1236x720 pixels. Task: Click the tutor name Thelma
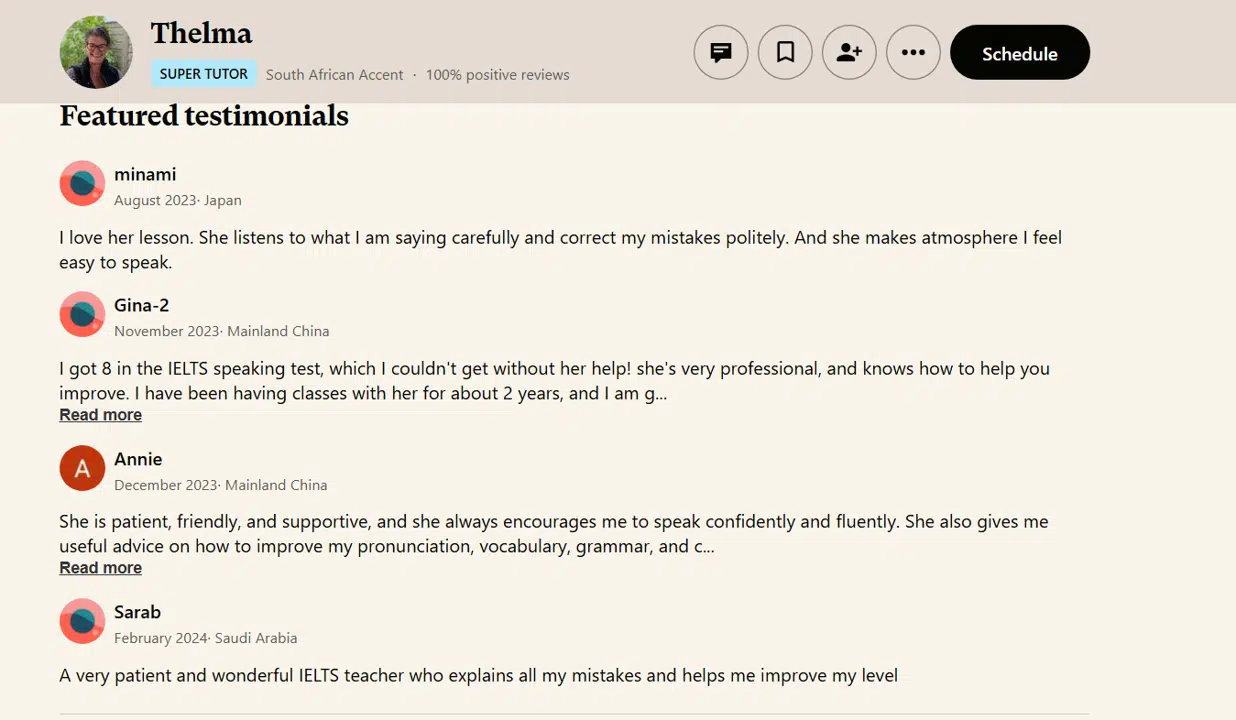pos(201,33)
